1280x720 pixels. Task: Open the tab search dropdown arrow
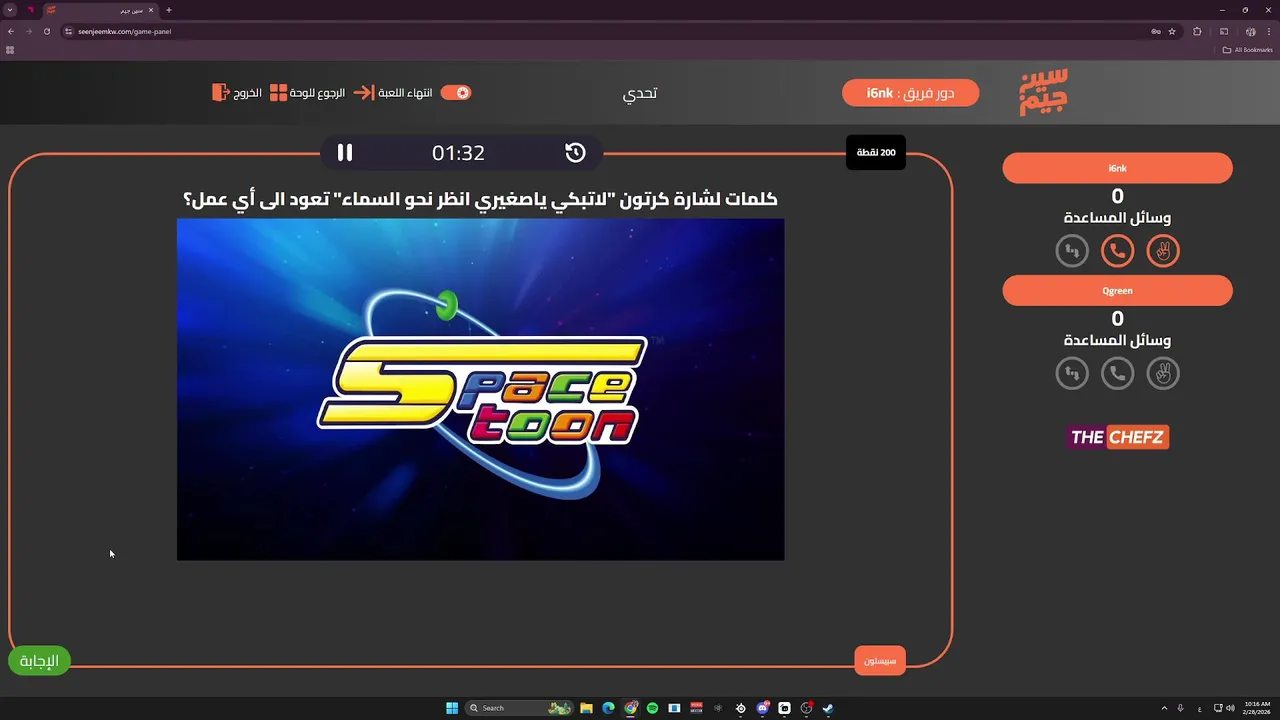9,10
